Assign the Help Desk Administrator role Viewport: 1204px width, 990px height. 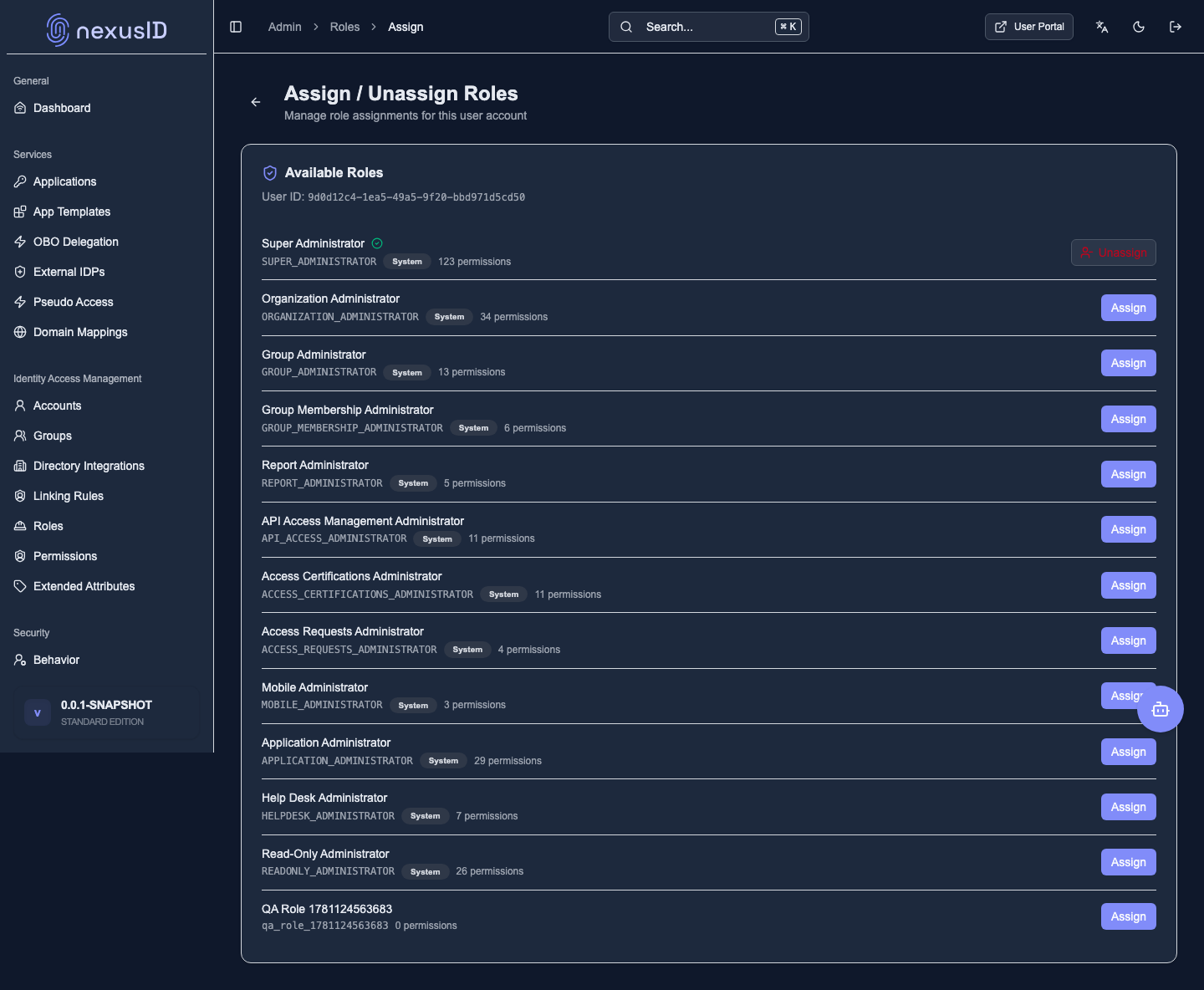click(1129, 807)
